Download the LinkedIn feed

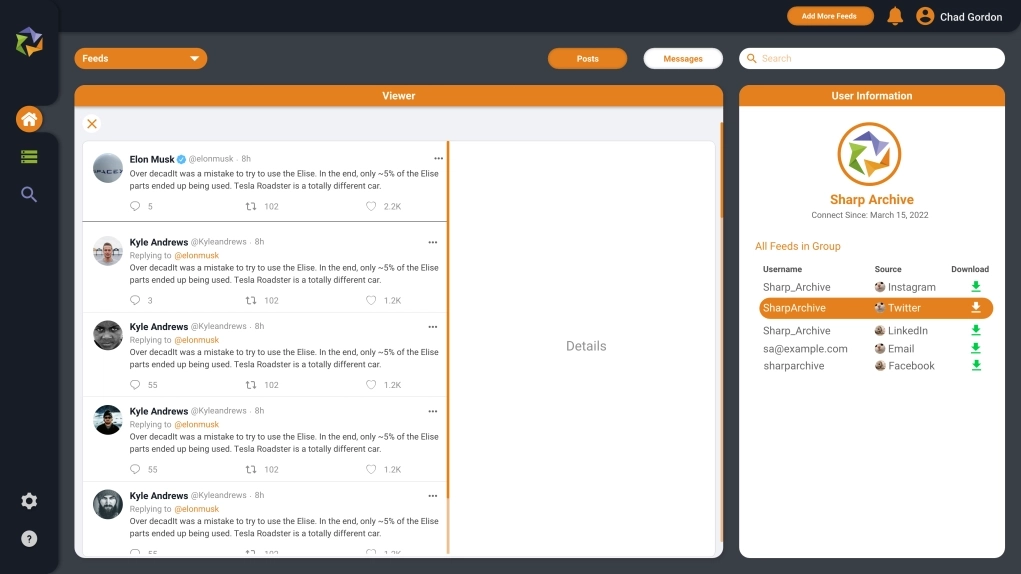976,330
